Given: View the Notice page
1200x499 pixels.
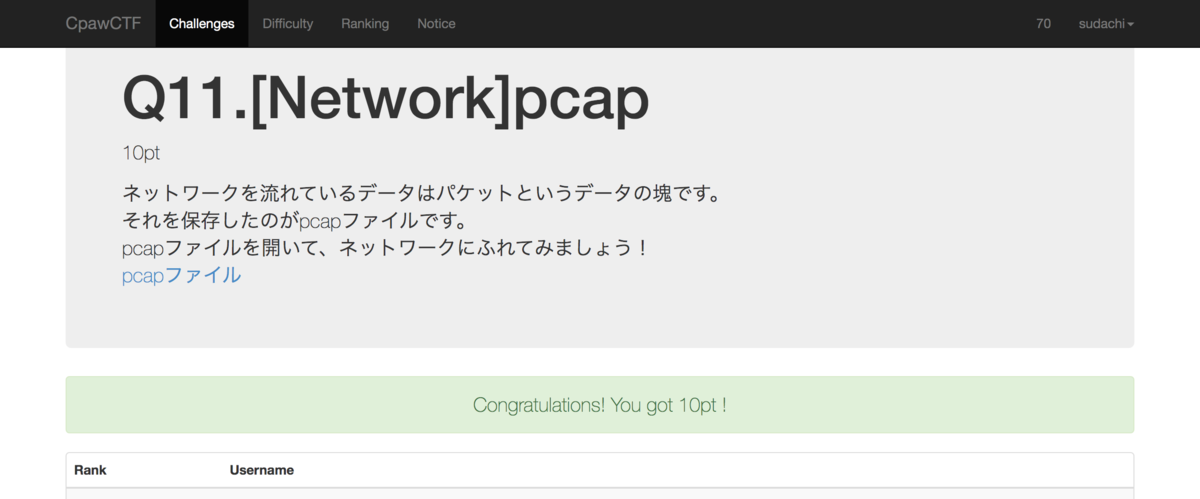Looking at the screenshot, I should [436, 23].
